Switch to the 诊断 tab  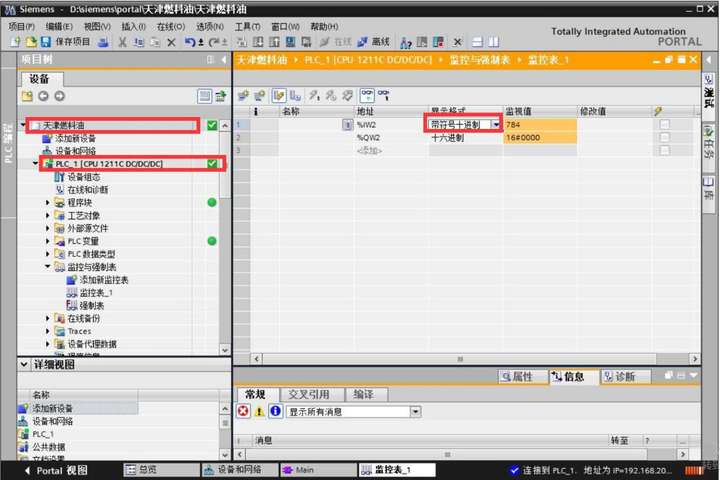click(625, 377)
